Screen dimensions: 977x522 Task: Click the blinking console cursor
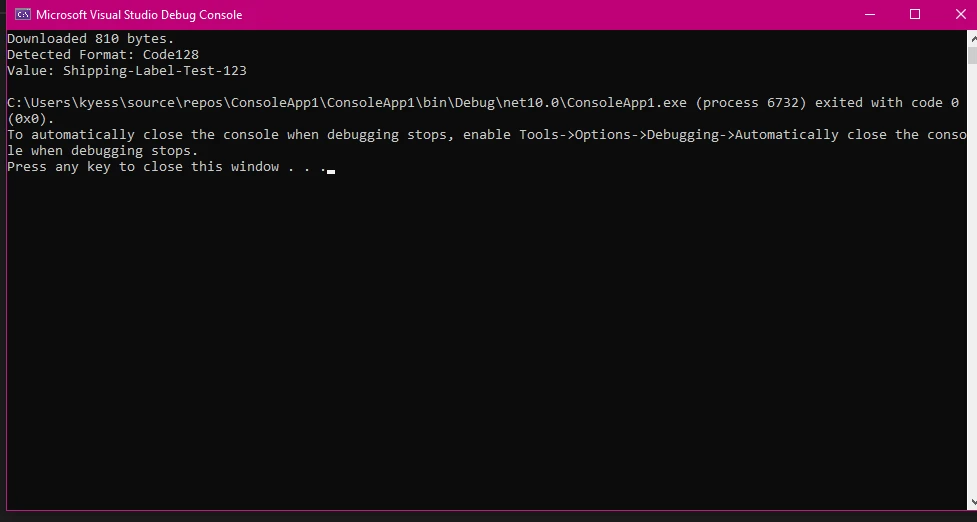[x=330, y=170]
